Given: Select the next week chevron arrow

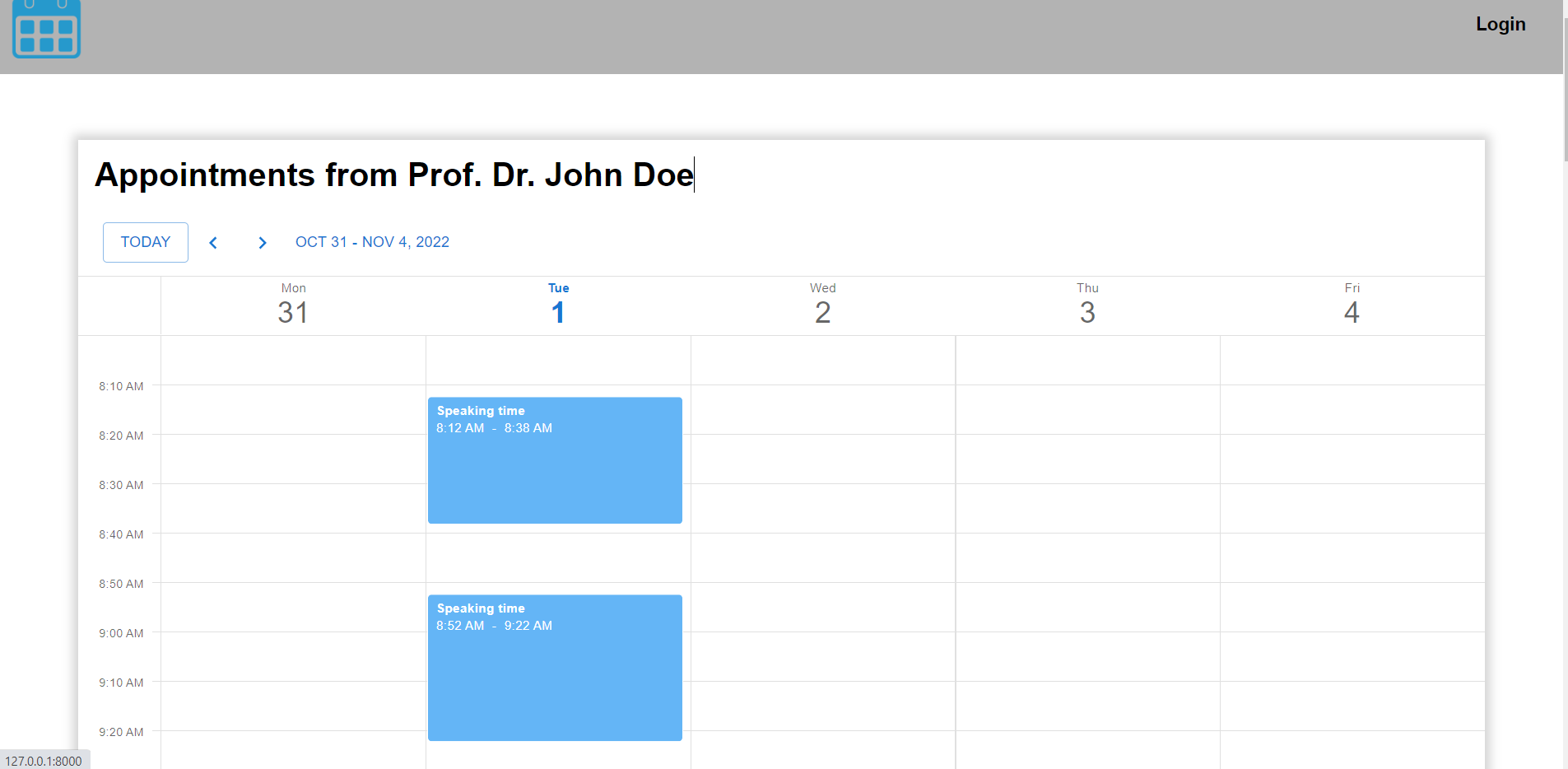Looking at the screenshot, I should [x=262, y=242].
